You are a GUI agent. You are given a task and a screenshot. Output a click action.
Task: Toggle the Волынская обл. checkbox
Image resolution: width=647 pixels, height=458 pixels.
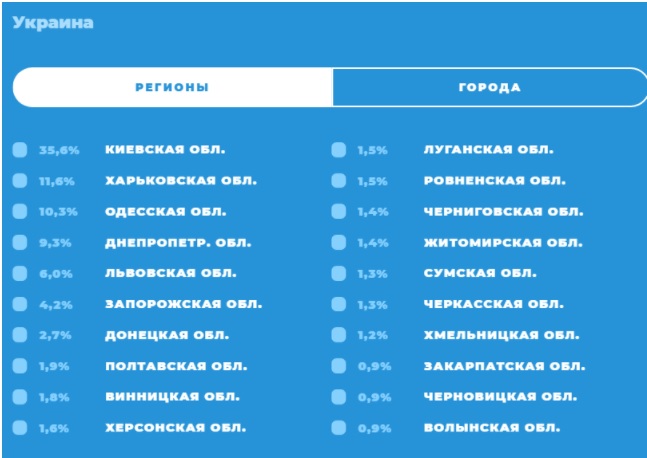point(339,428)
